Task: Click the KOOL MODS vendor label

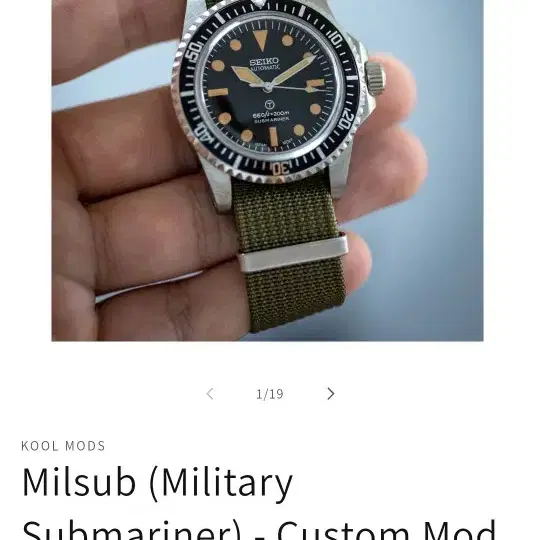Action: (63, 446)
